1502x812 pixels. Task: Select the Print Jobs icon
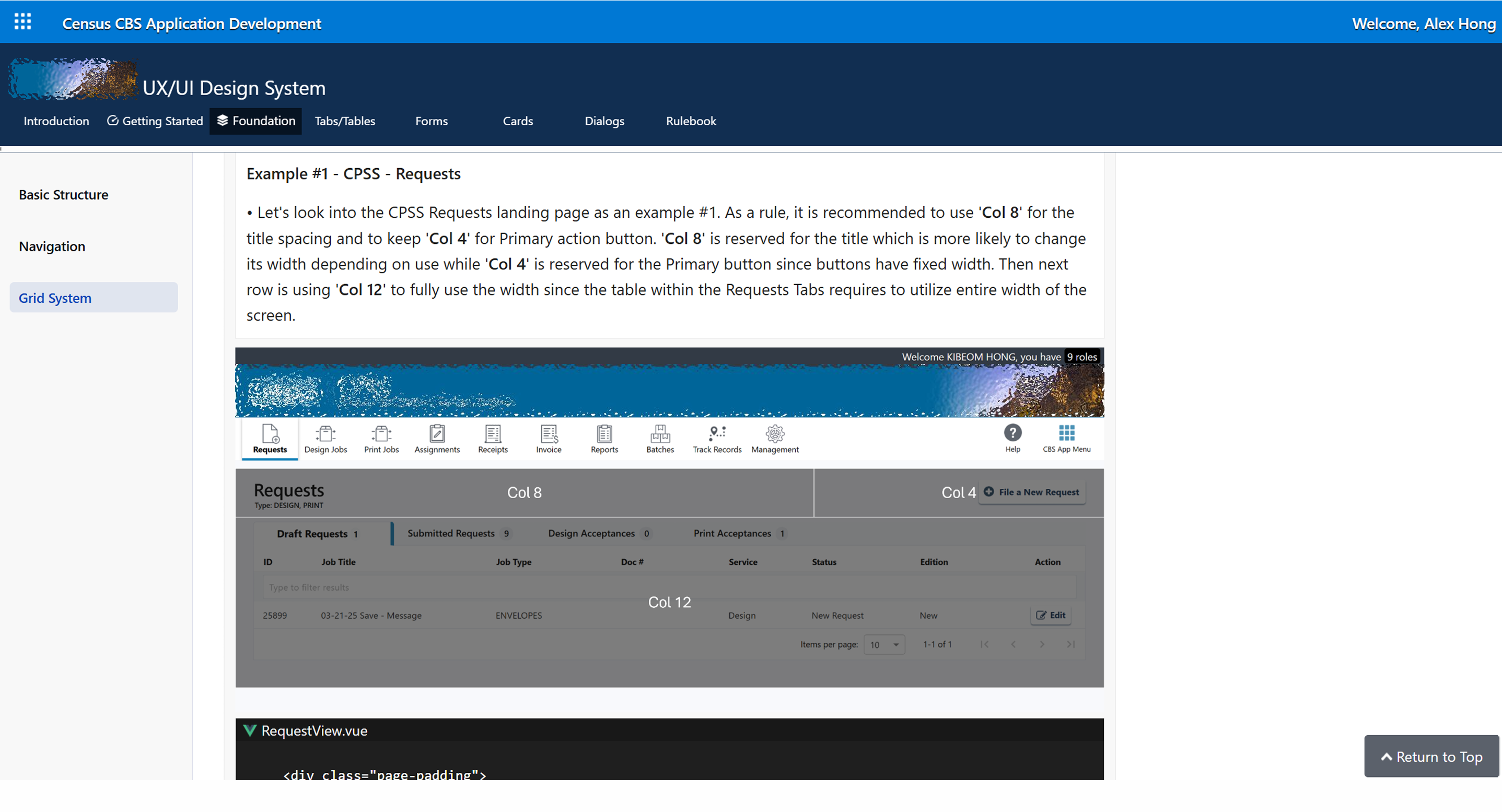click(381, 433)
